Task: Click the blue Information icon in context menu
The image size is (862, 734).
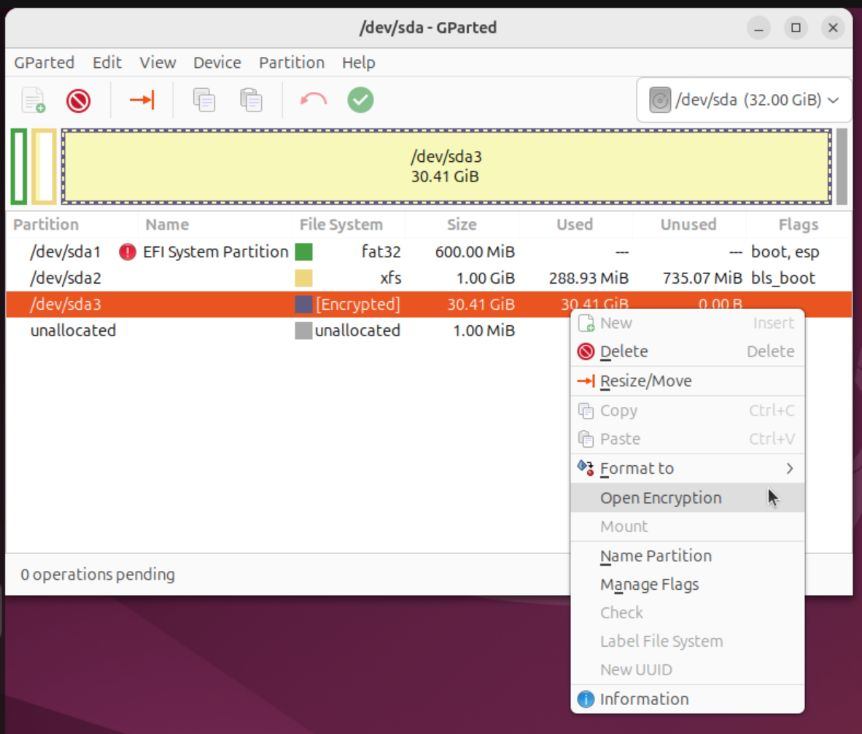Action: click(x=586, y=699)
